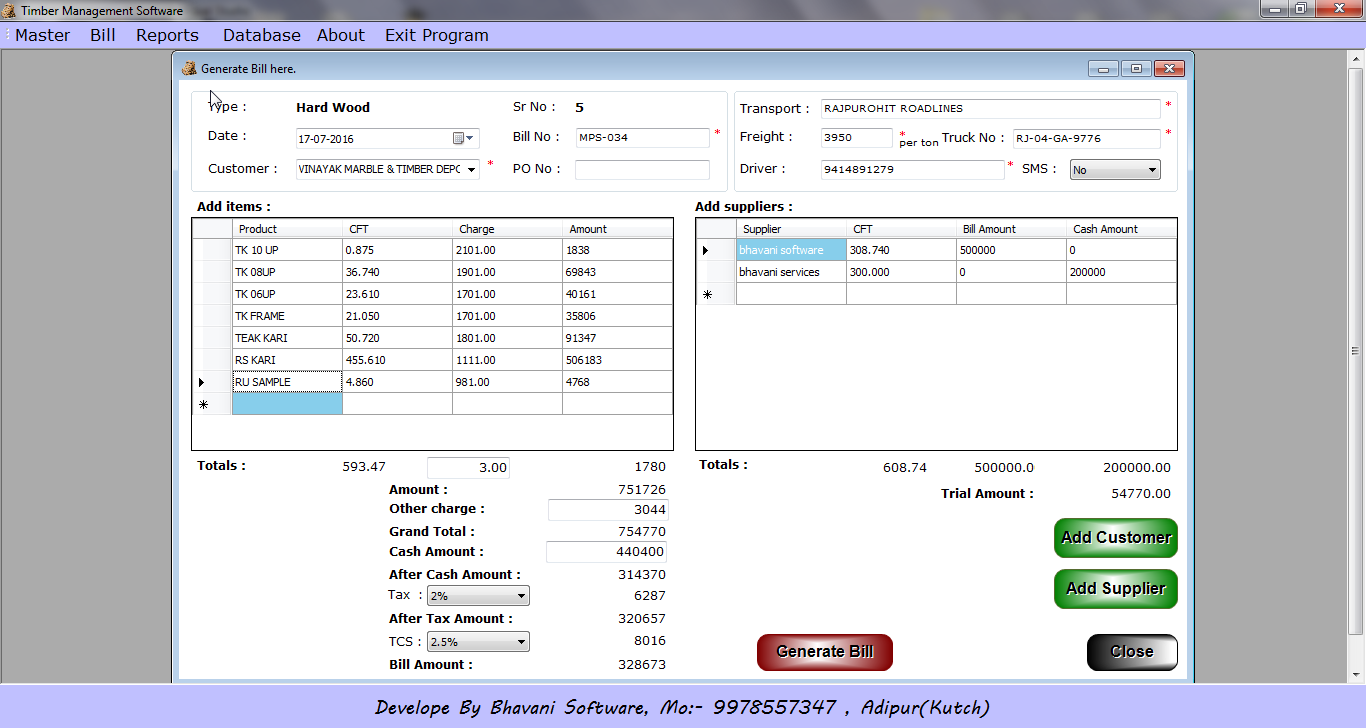Select the TK 06UP product cell

[287, 294]
